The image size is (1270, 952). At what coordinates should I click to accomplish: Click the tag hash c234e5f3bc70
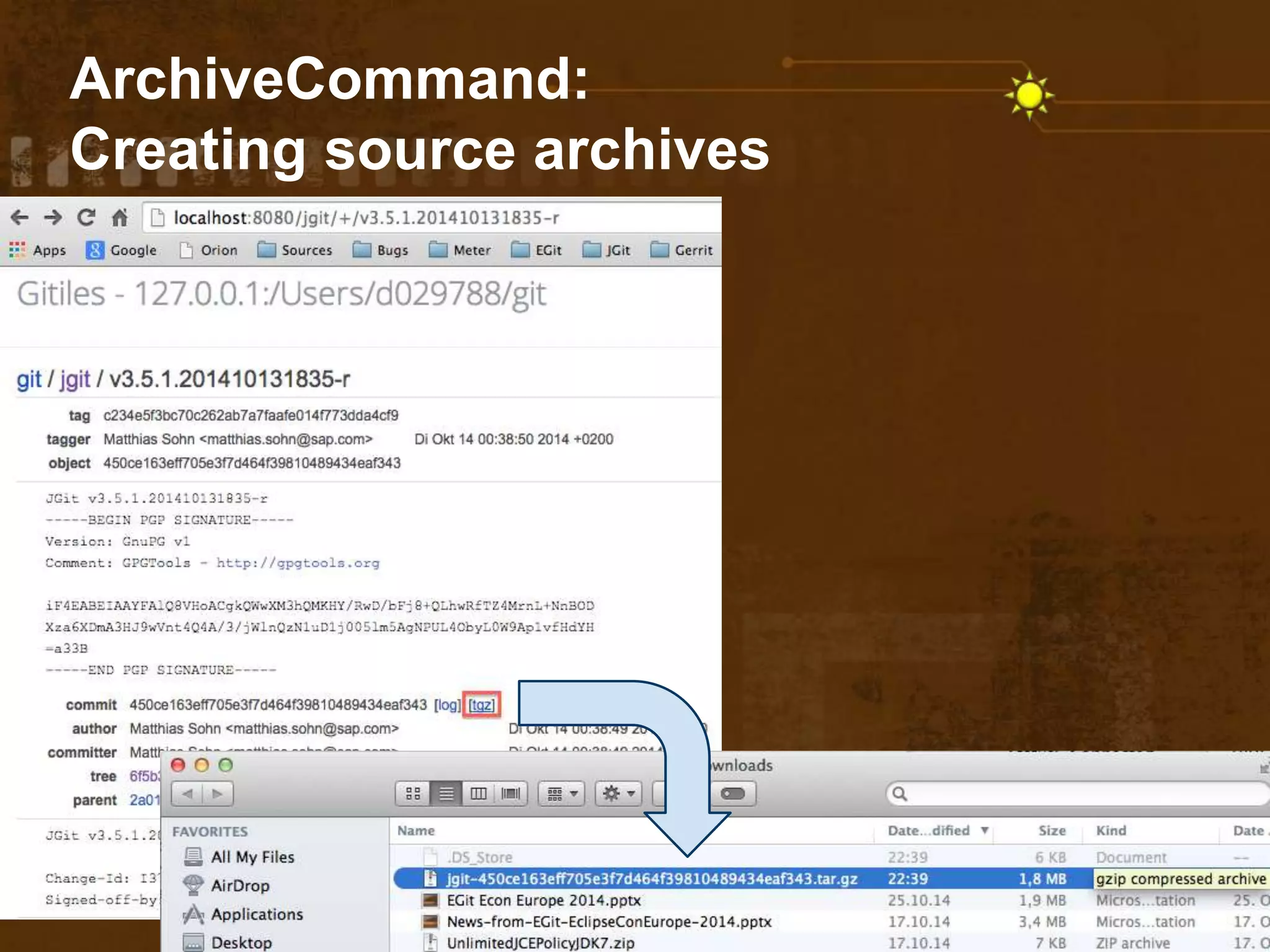pos(251,415)
